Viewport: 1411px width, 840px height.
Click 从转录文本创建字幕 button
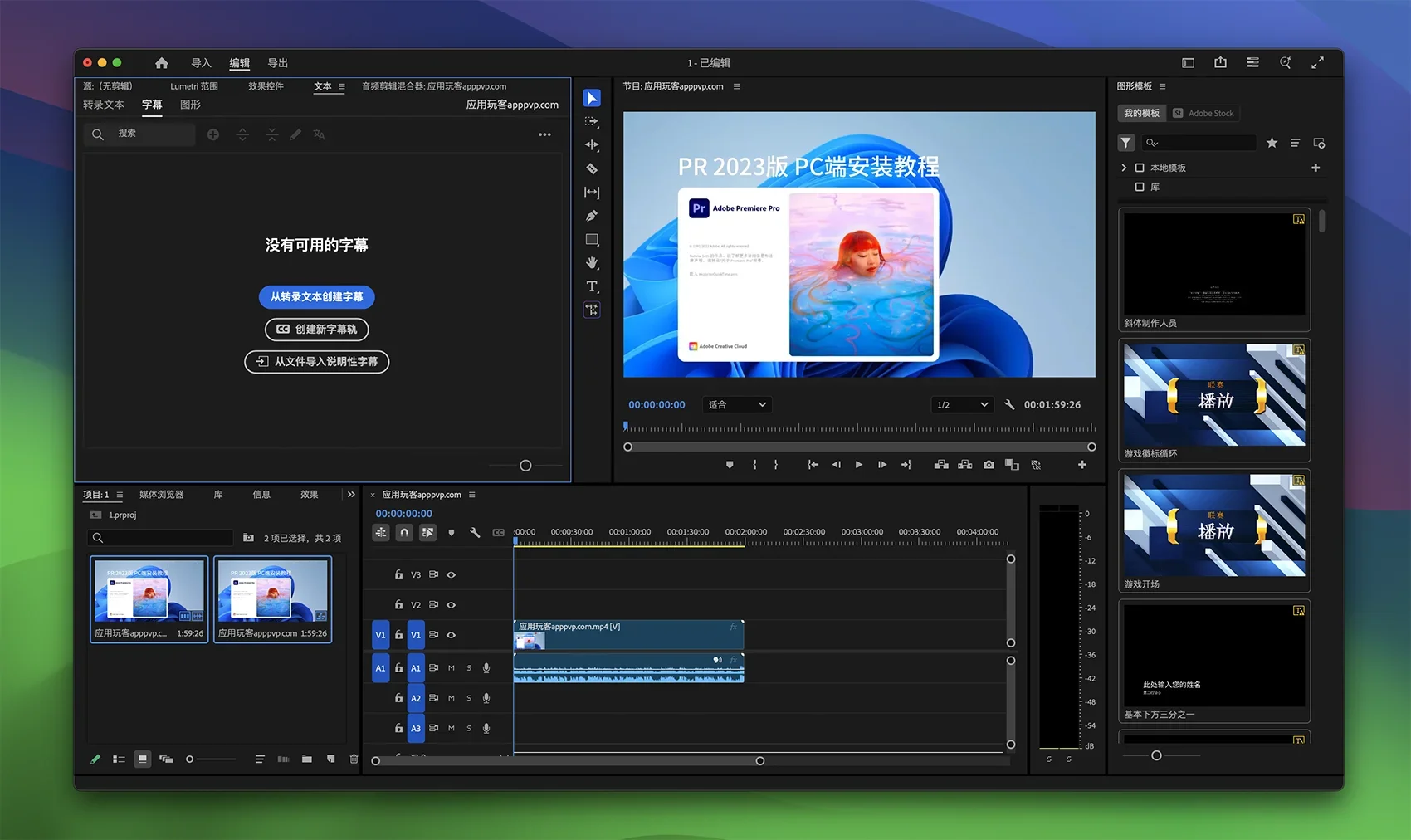click(x=316, y=296)
